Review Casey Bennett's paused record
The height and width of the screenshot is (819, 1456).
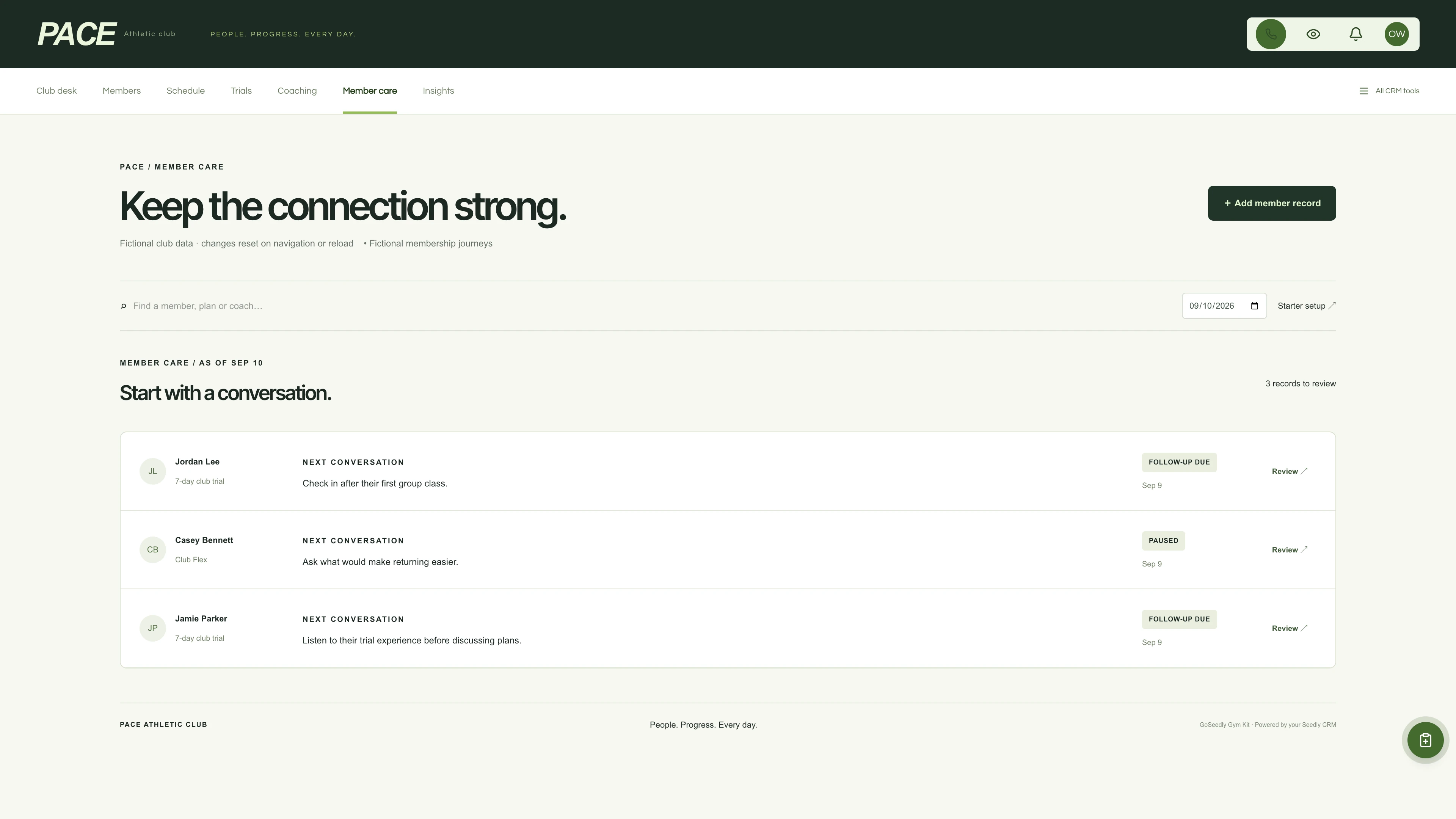pyautogui.click(x=1289, y=549)
